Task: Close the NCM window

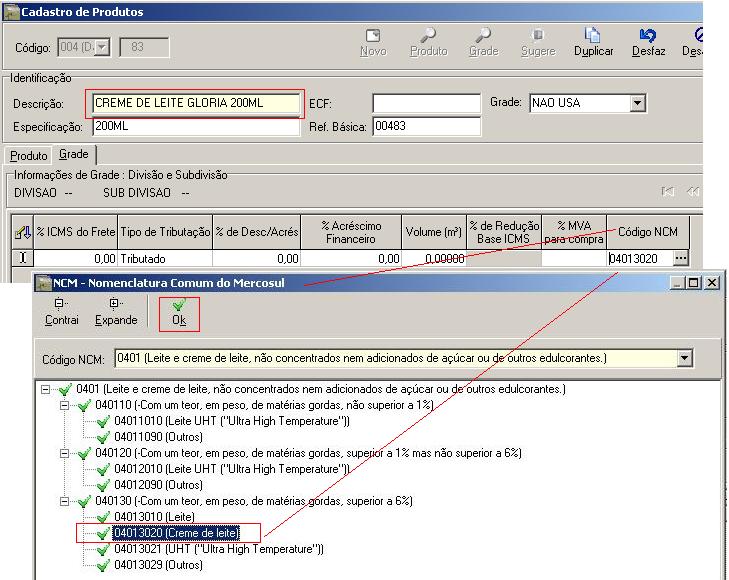Action: tap(711, 283)
